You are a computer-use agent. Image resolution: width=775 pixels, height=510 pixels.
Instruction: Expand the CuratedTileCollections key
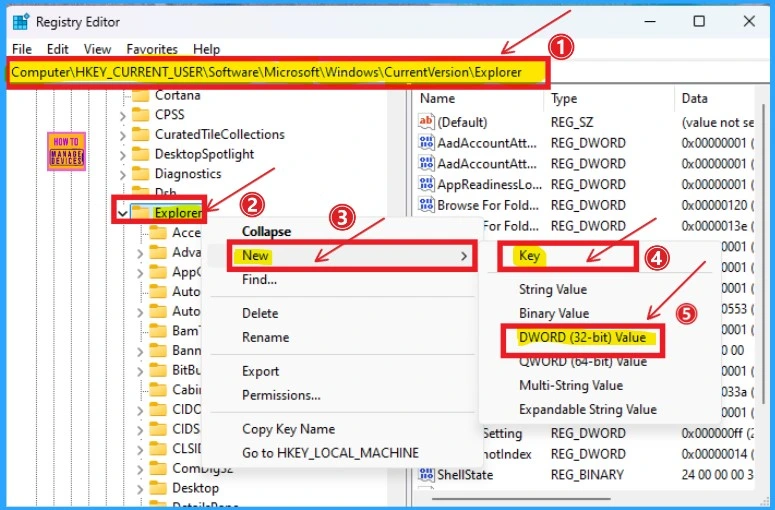point(123,135)
